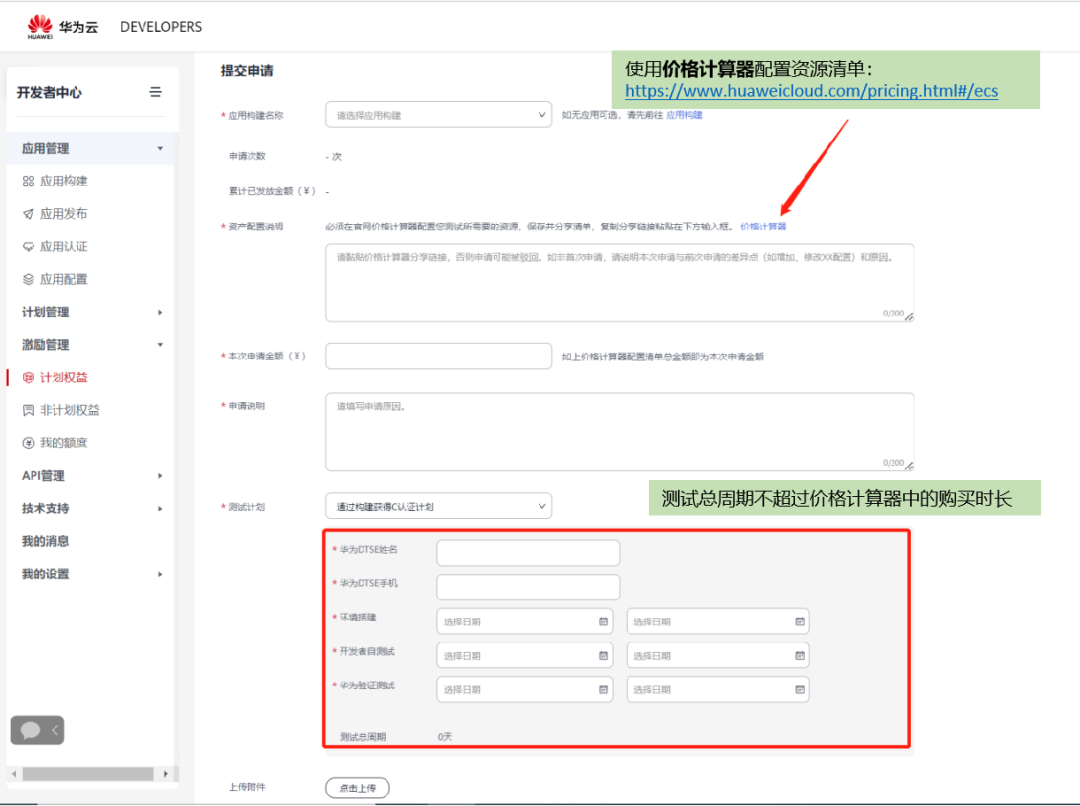Image resolution: width=1080 pixels, height=806 pixels.
Task: Open the 应用构建名称 dropdown
Action: tap(438, 115)
